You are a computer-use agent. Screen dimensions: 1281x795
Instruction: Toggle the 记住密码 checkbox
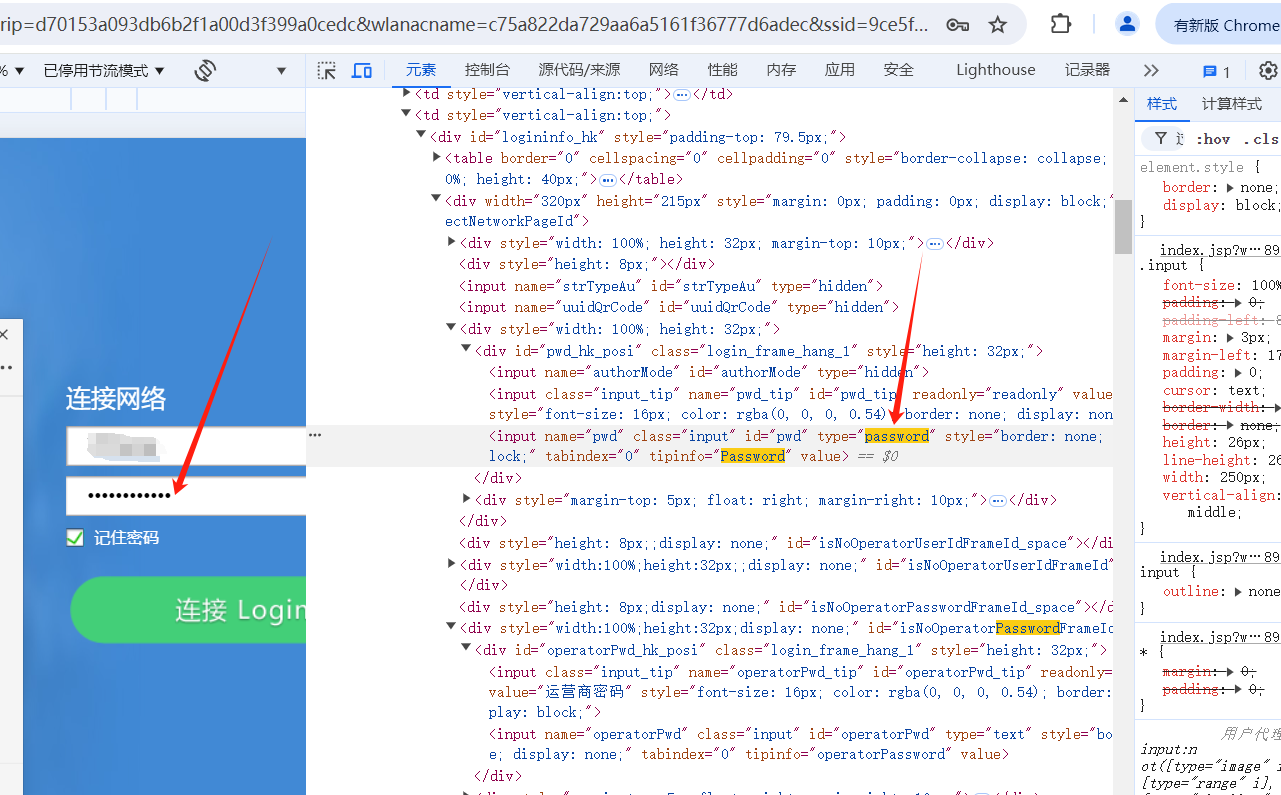[75, 538]
